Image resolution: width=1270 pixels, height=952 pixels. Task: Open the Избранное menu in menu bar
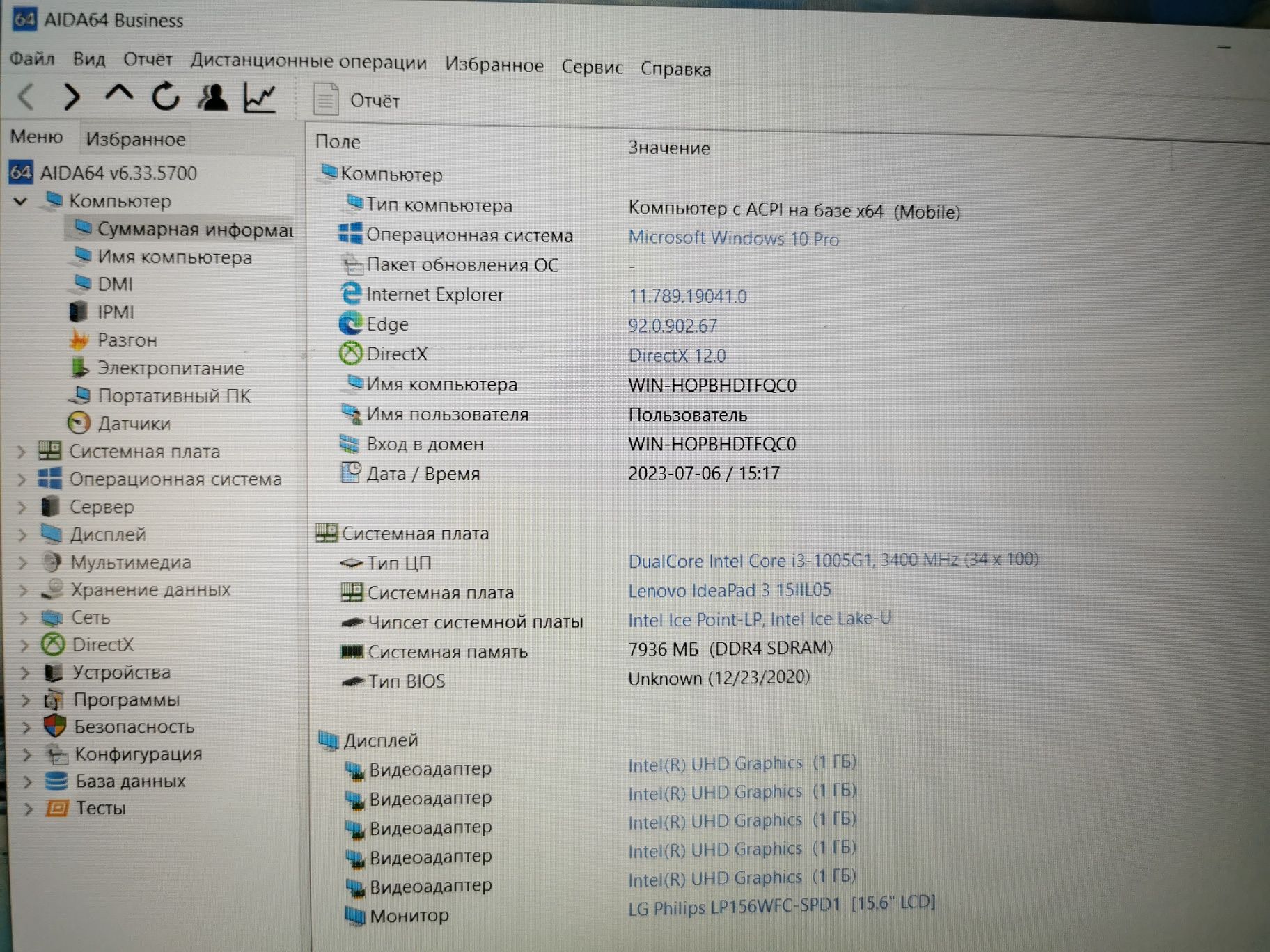[494, 65]
